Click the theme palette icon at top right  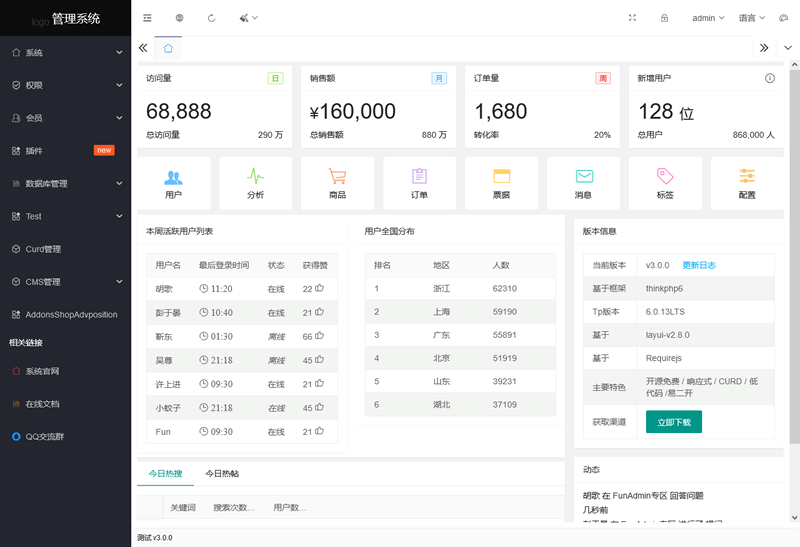click(784, 18)
